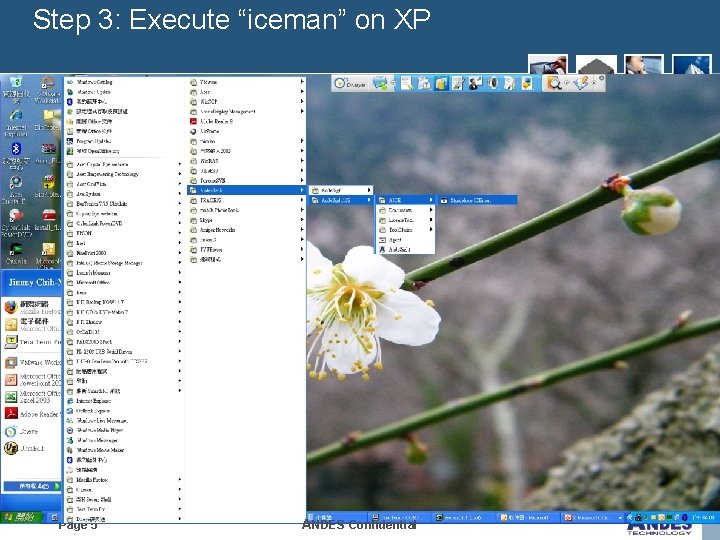720x540 pixels.
Task: Click clock in system tray
Action: [x=703, y=518]
